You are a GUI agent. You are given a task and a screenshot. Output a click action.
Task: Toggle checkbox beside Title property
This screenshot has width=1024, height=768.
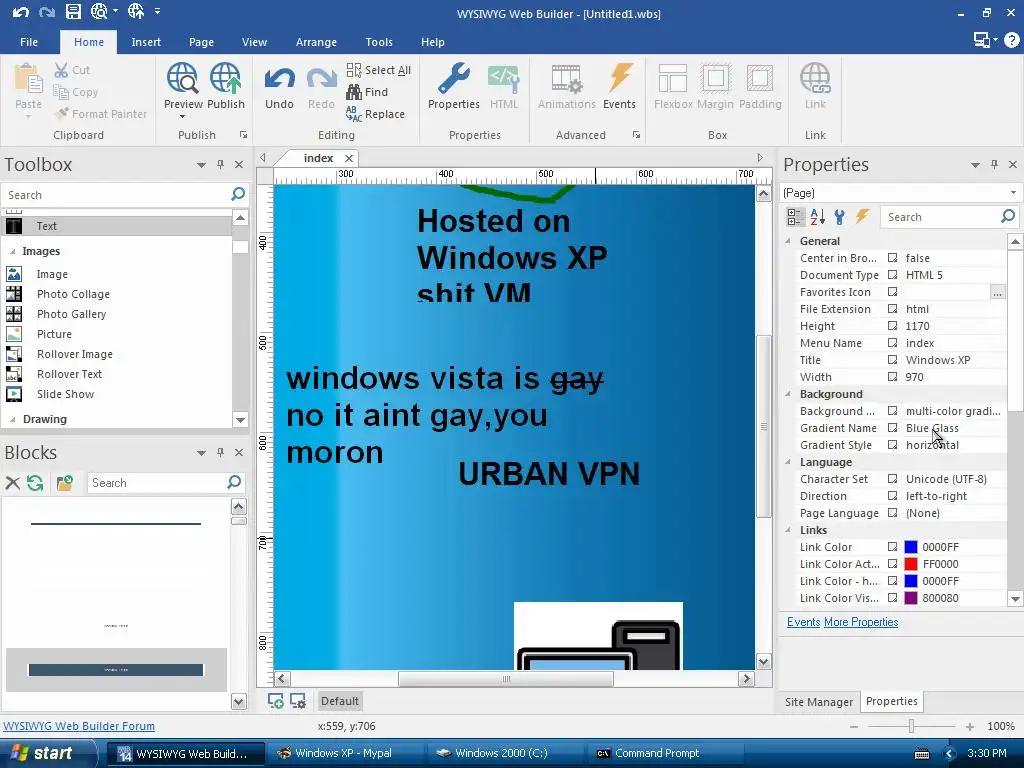click(x=892, y=360)
